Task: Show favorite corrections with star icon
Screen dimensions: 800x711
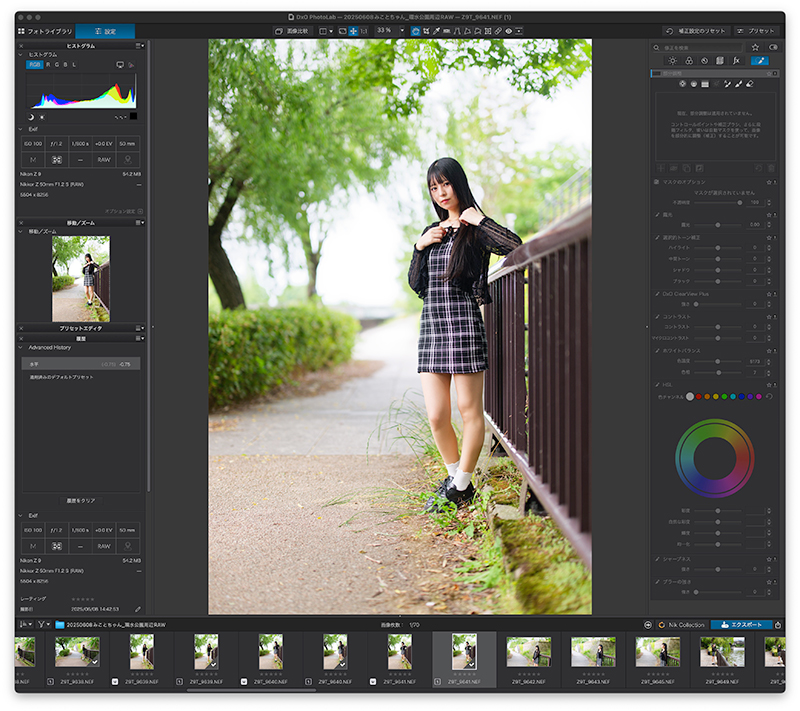Action: pos(755,47)
